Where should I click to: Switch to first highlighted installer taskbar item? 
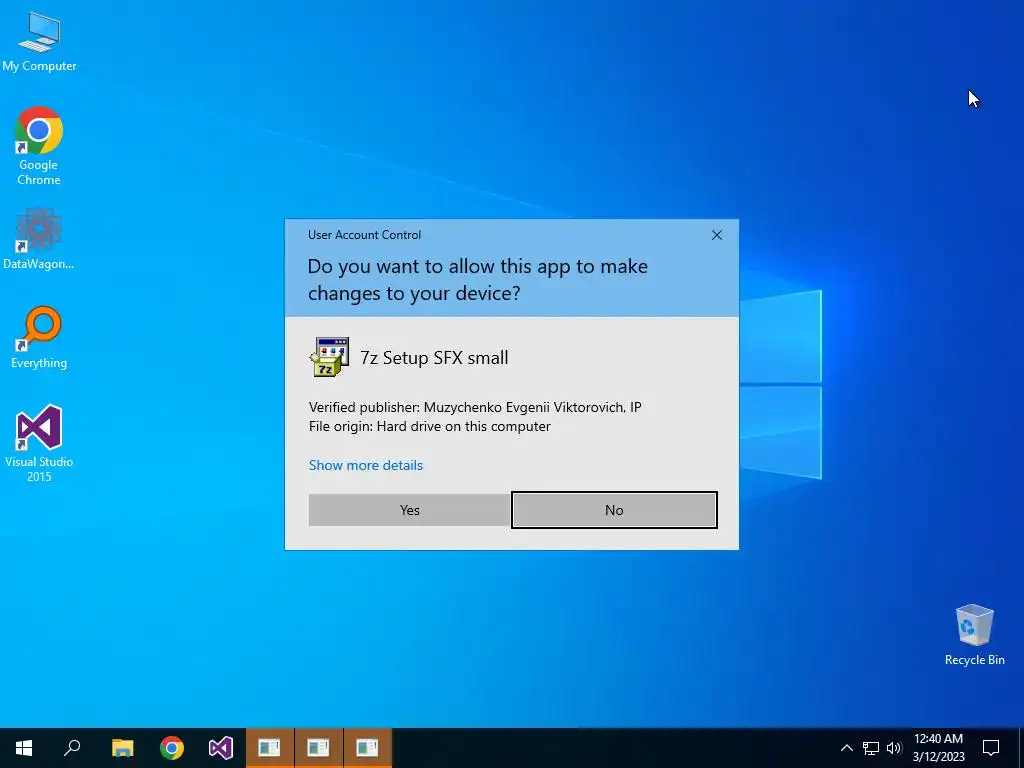pos(270,748)
